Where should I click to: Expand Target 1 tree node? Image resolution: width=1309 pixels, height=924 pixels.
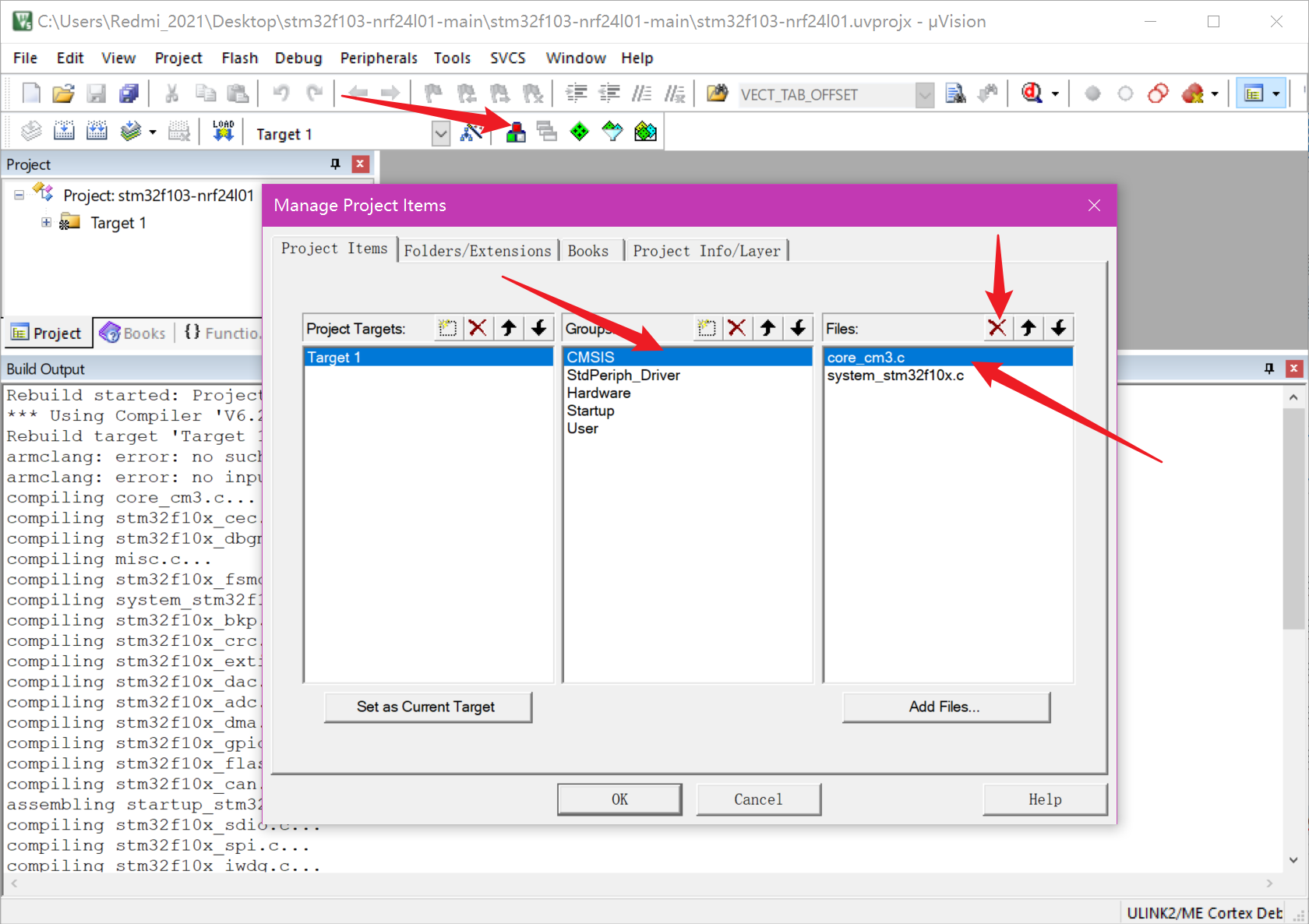pyautogui.click(x=46, y=223)
